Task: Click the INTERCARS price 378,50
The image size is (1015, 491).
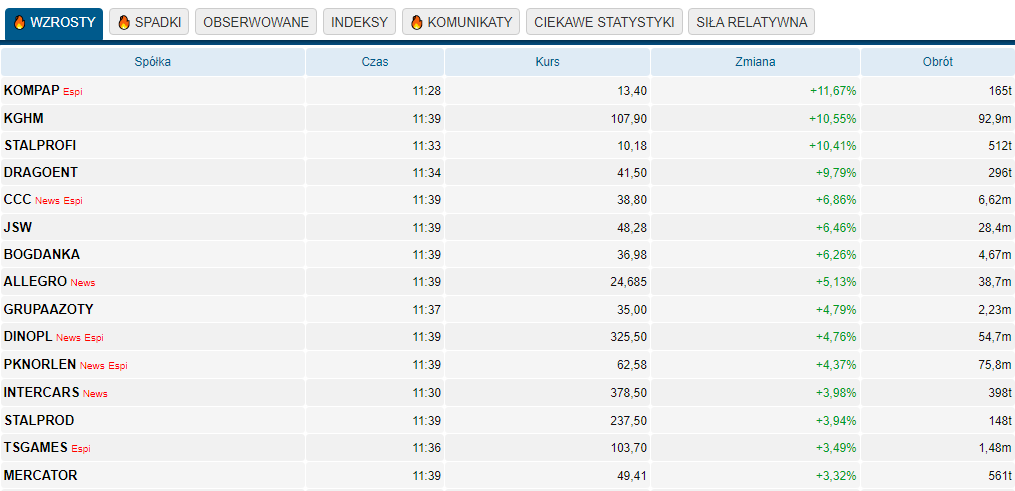Action: [x=630, y=393]
